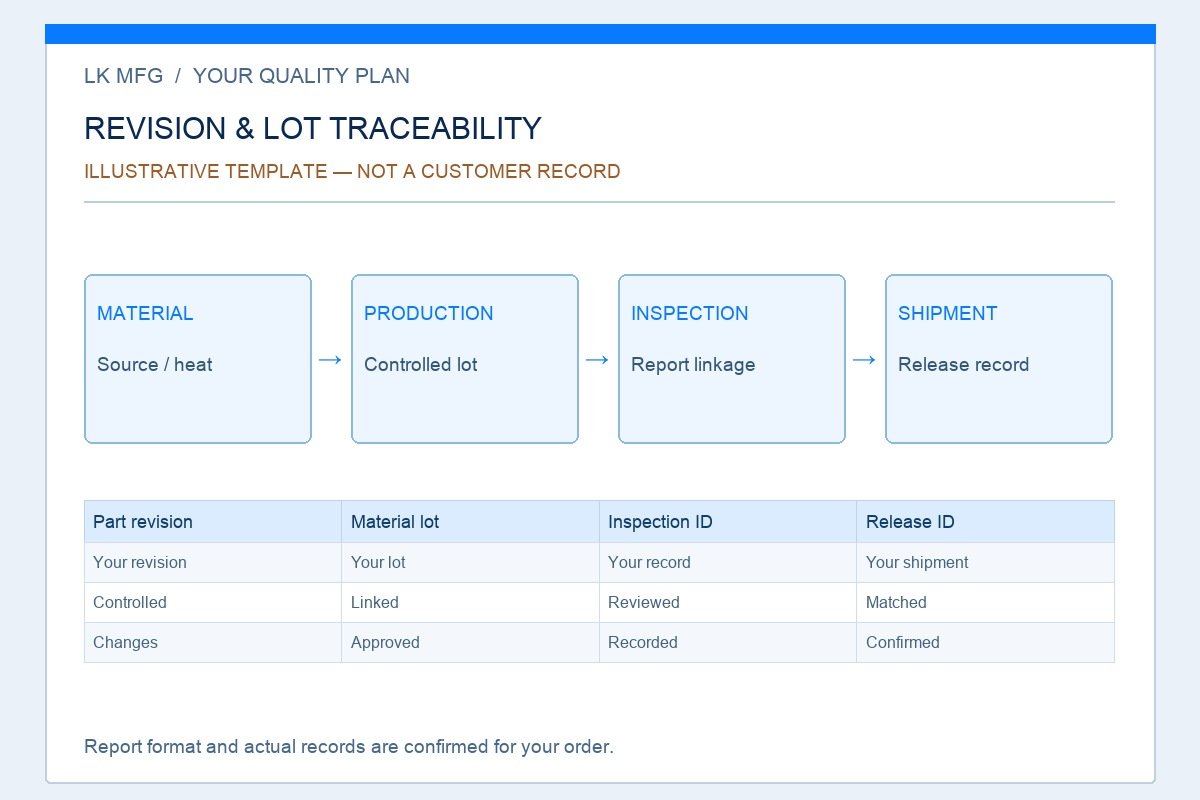The image size is (1200, 800).
Task: Select the Matched table cell
Action: (x=985, y=603)
